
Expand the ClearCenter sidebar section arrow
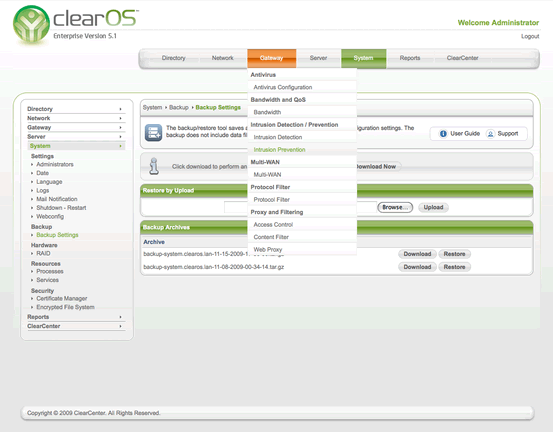coord(120,326)
